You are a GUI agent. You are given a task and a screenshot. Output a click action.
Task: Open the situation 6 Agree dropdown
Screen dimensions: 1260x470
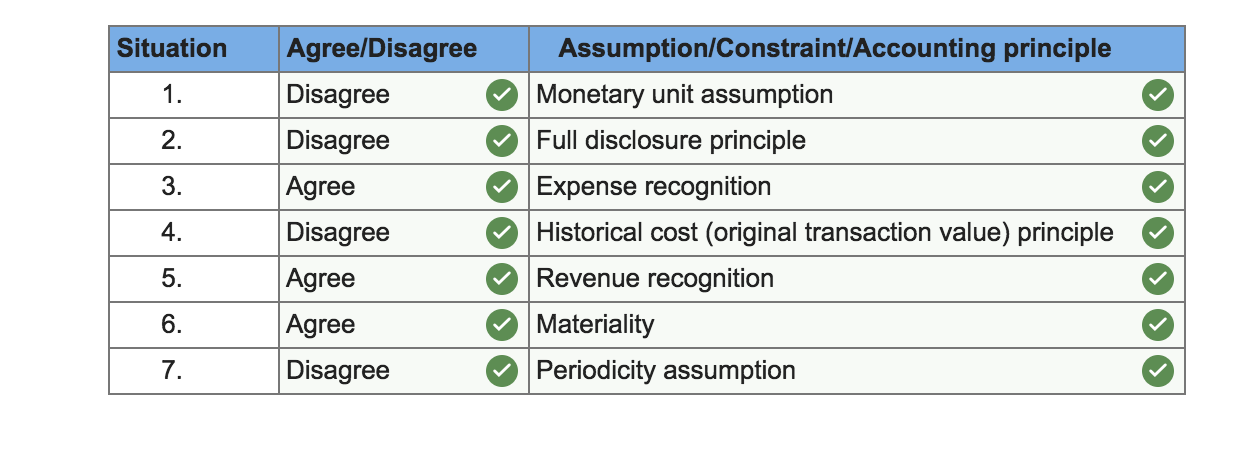tap(380, 325)
